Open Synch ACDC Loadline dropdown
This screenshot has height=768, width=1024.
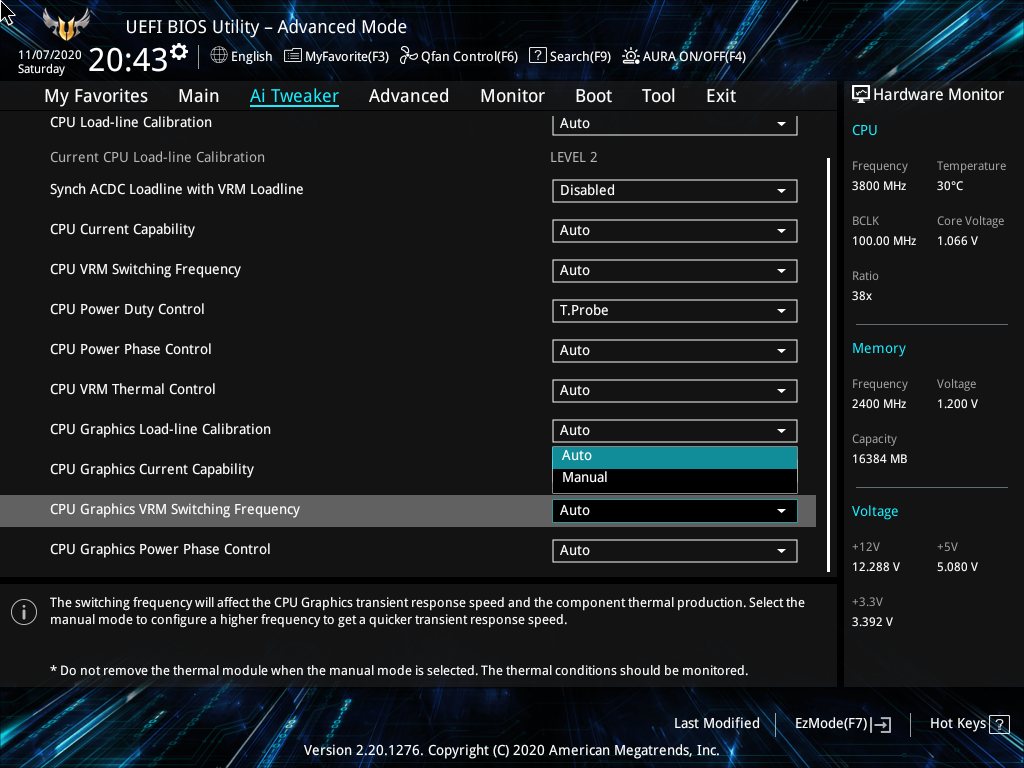coord(674,191)
